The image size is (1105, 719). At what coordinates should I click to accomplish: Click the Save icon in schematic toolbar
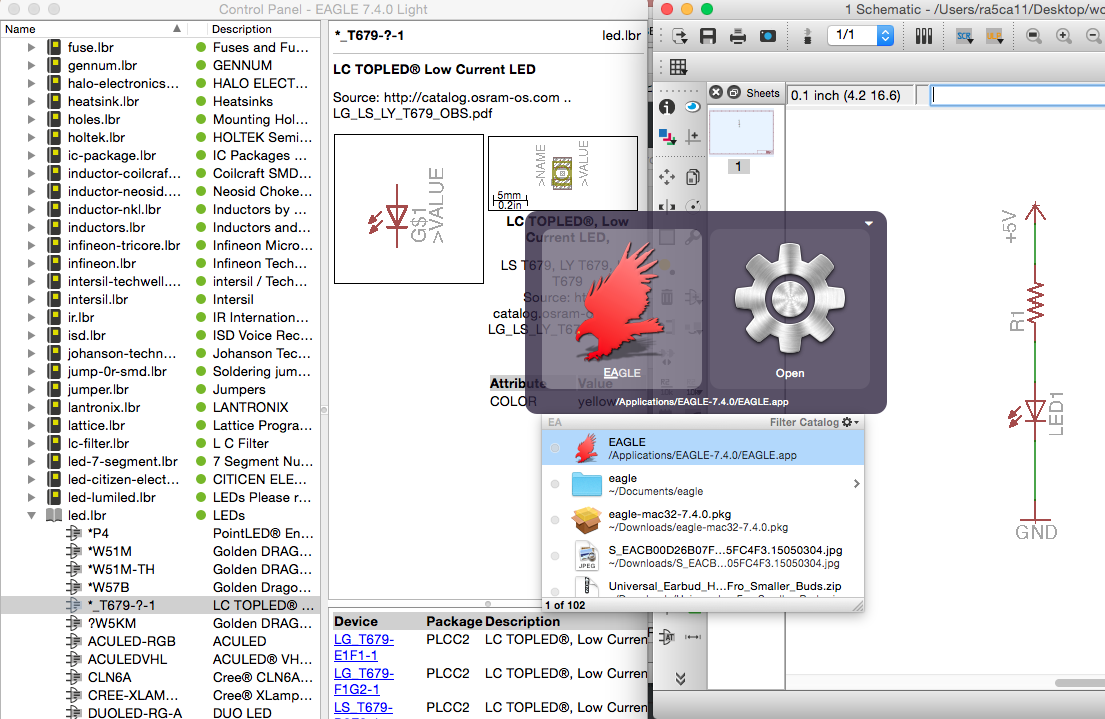tap(708, 36)
